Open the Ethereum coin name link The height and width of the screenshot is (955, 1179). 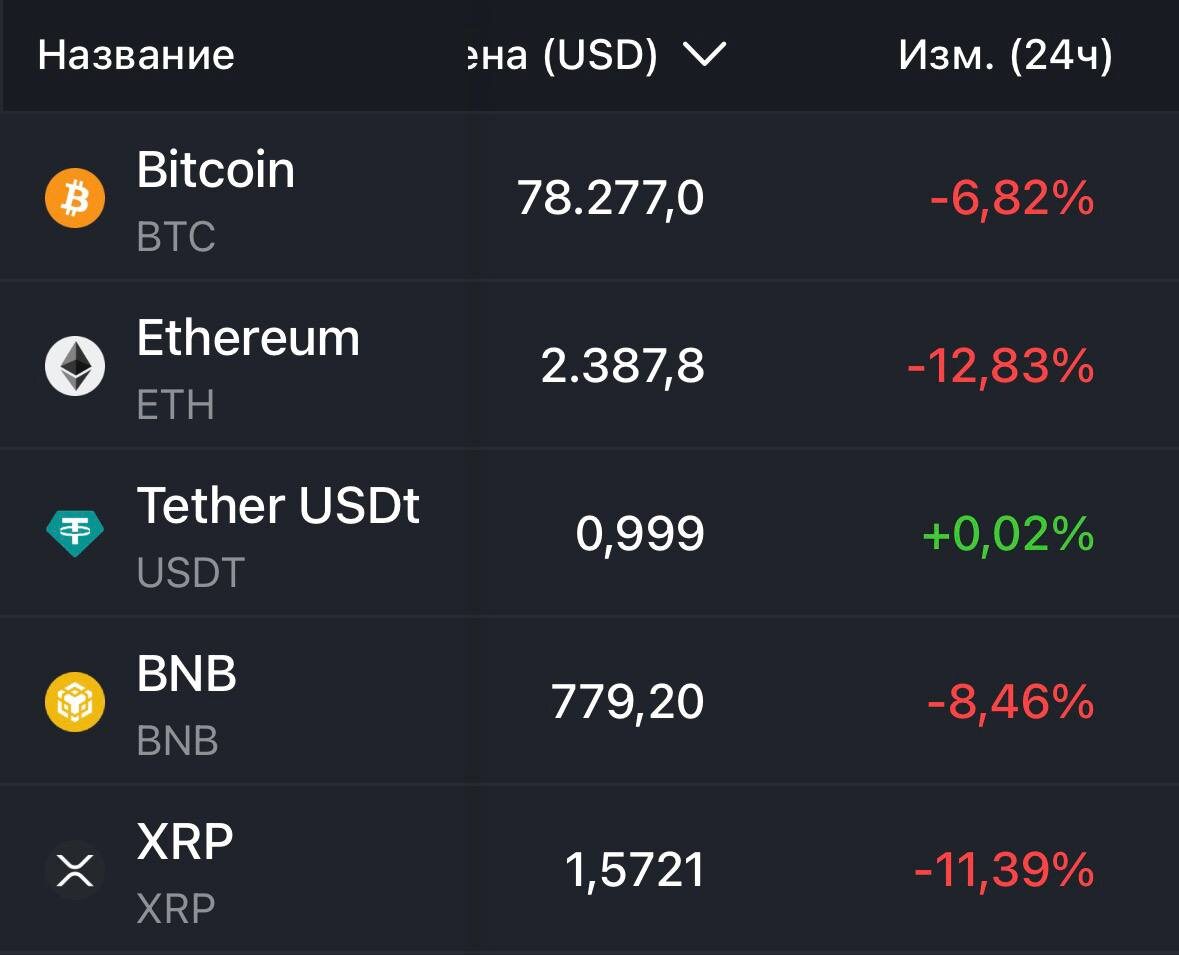coord(248,338)
